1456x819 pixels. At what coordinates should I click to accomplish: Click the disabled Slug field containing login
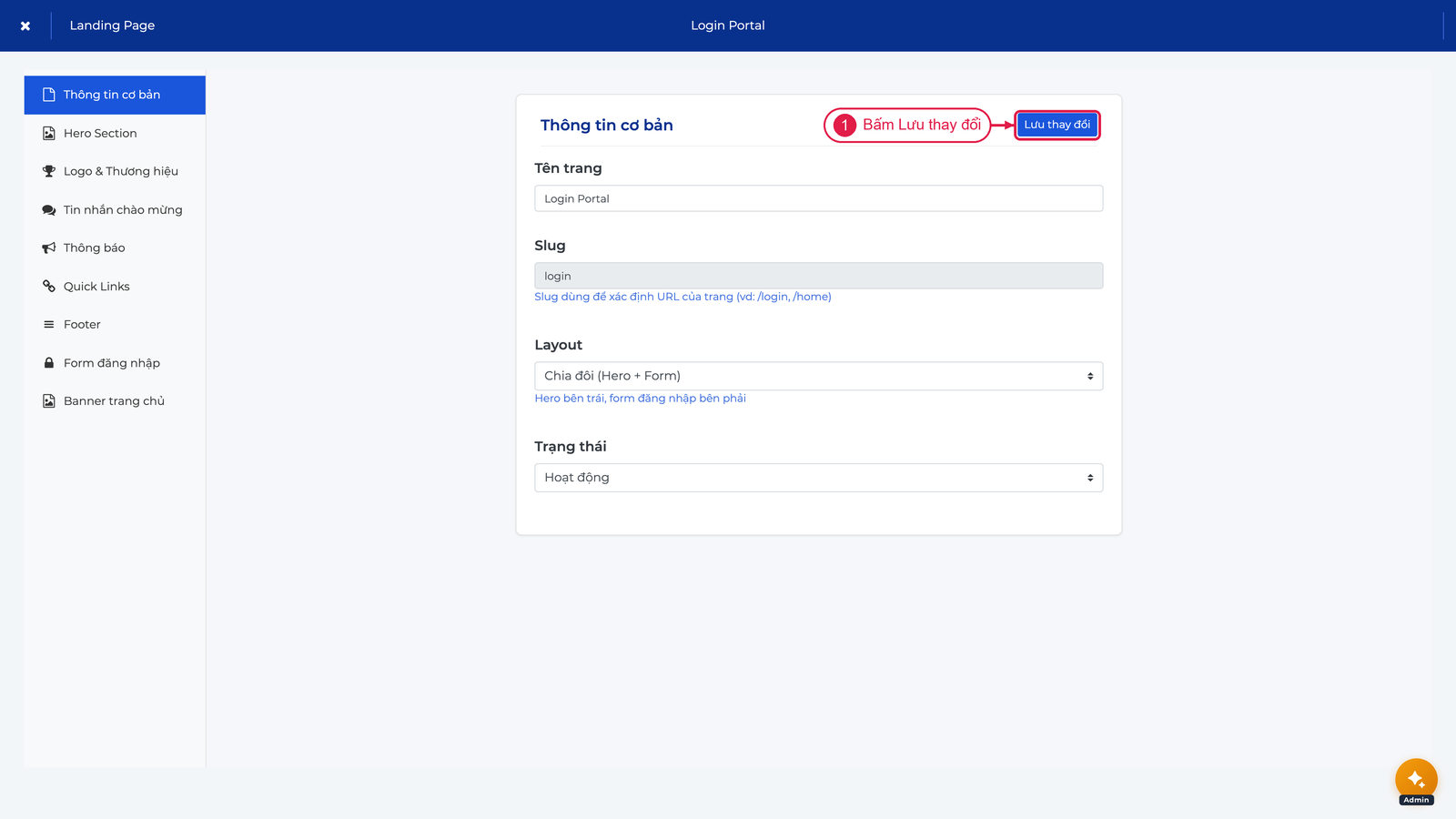pos(818,276)
